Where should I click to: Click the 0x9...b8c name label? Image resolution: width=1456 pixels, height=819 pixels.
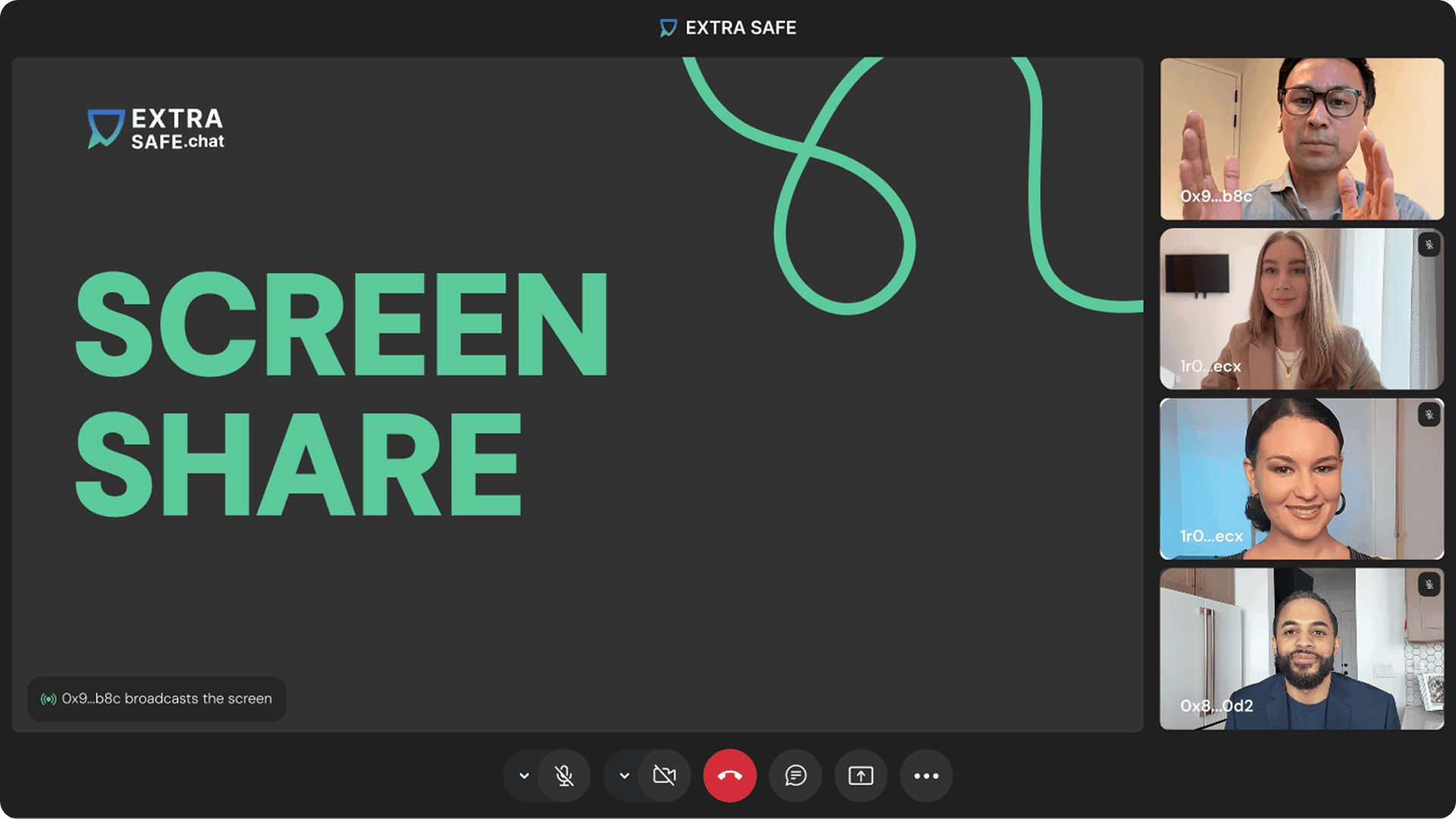tap(1216, 196)
